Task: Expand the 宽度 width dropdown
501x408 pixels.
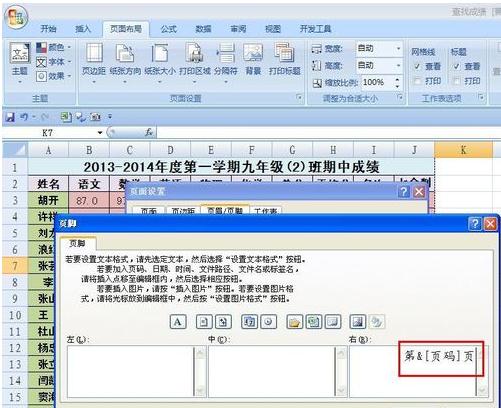Action: 398,49
